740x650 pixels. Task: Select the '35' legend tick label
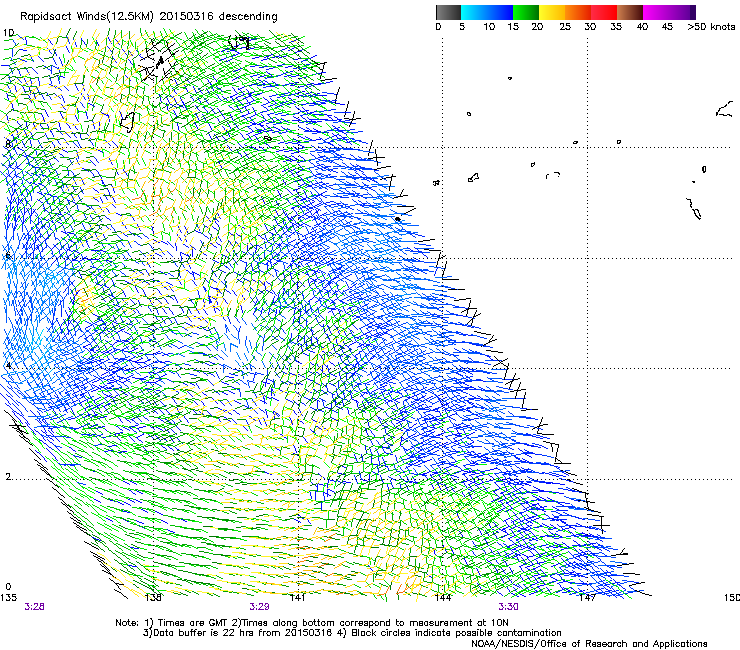coord(616,27)
